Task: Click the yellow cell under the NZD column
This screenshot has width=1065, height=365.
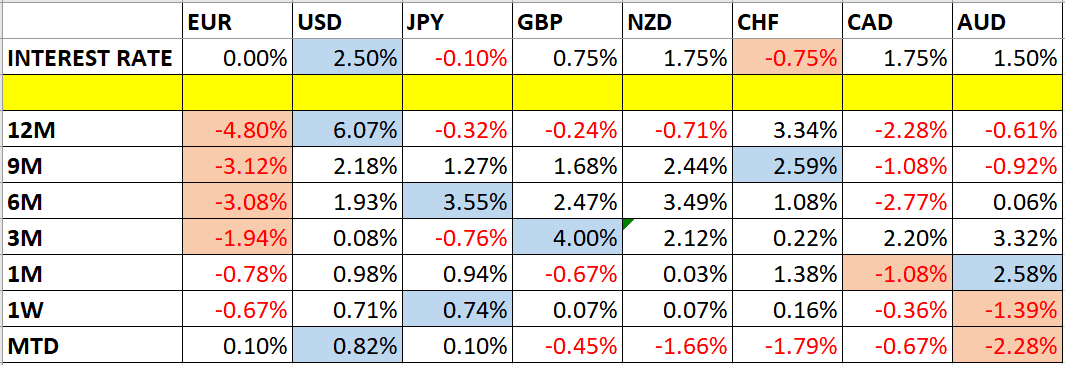Action: (677, 93)
